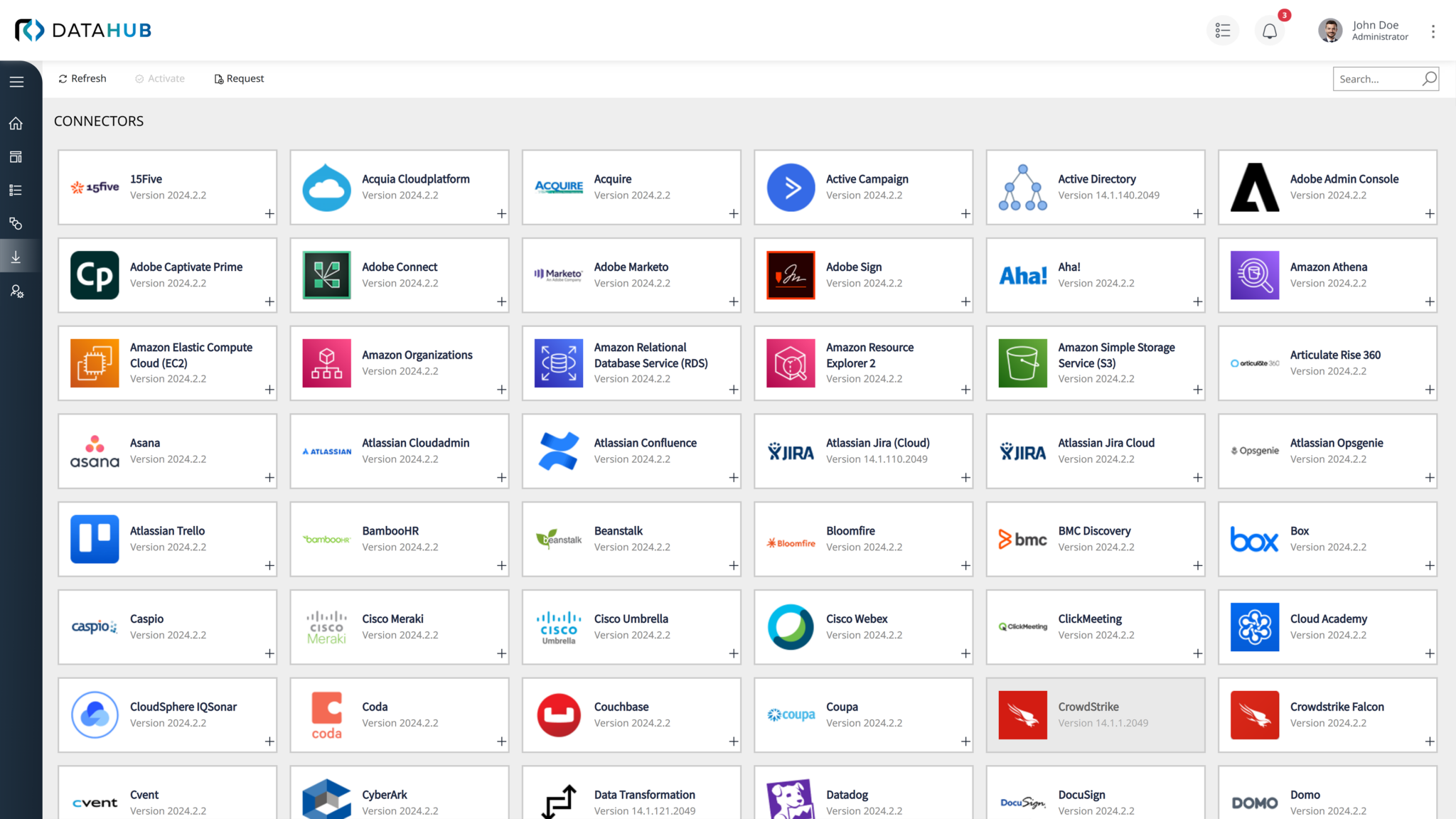Image resolution: width=1456 pixels, height=819 pixels.
Task: Select Amazon Elastic Compute Cloud (EC2) name
Action: [x=191, y=355]
